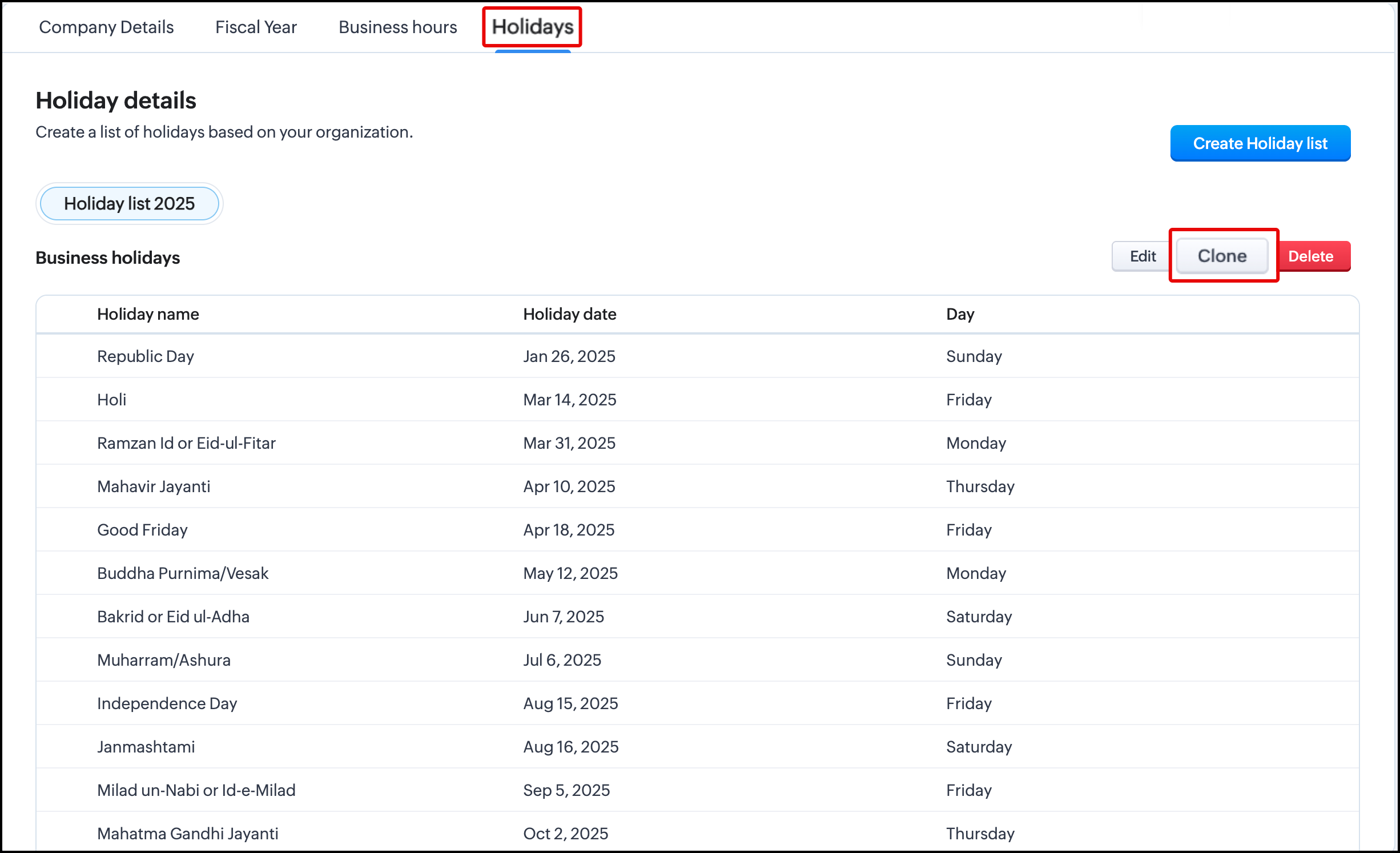Open the Business hours tab

pos(397,27)
